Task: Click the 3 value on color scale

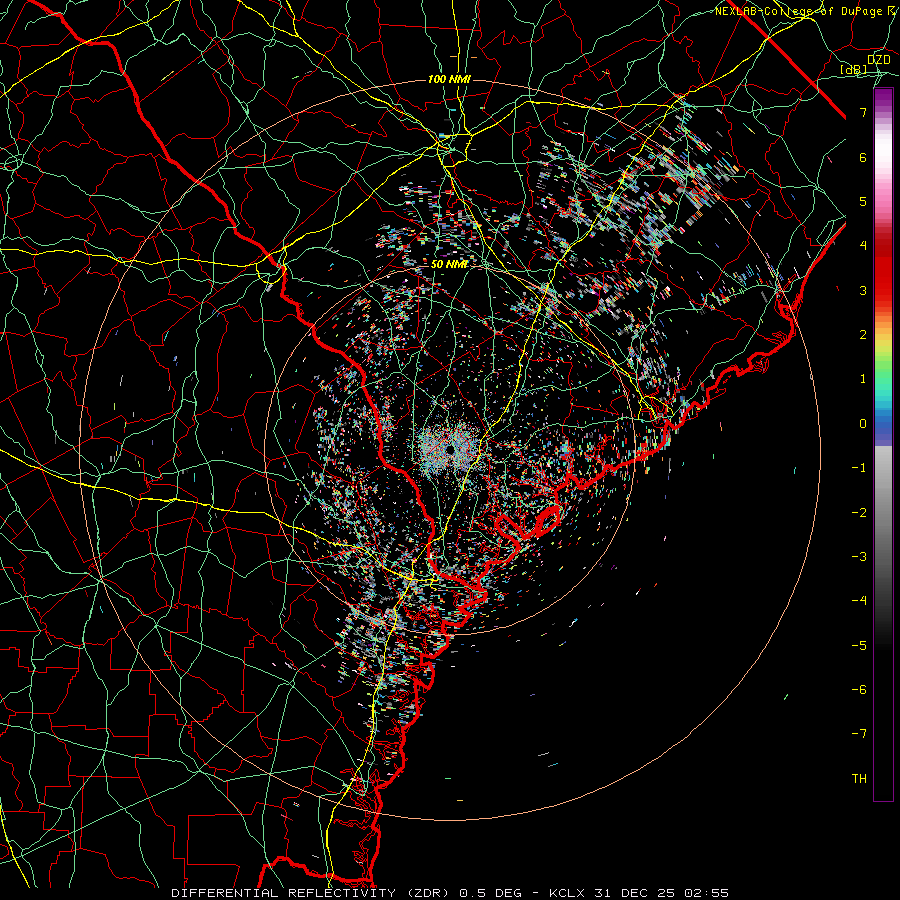Action: [x=863, y=290]
